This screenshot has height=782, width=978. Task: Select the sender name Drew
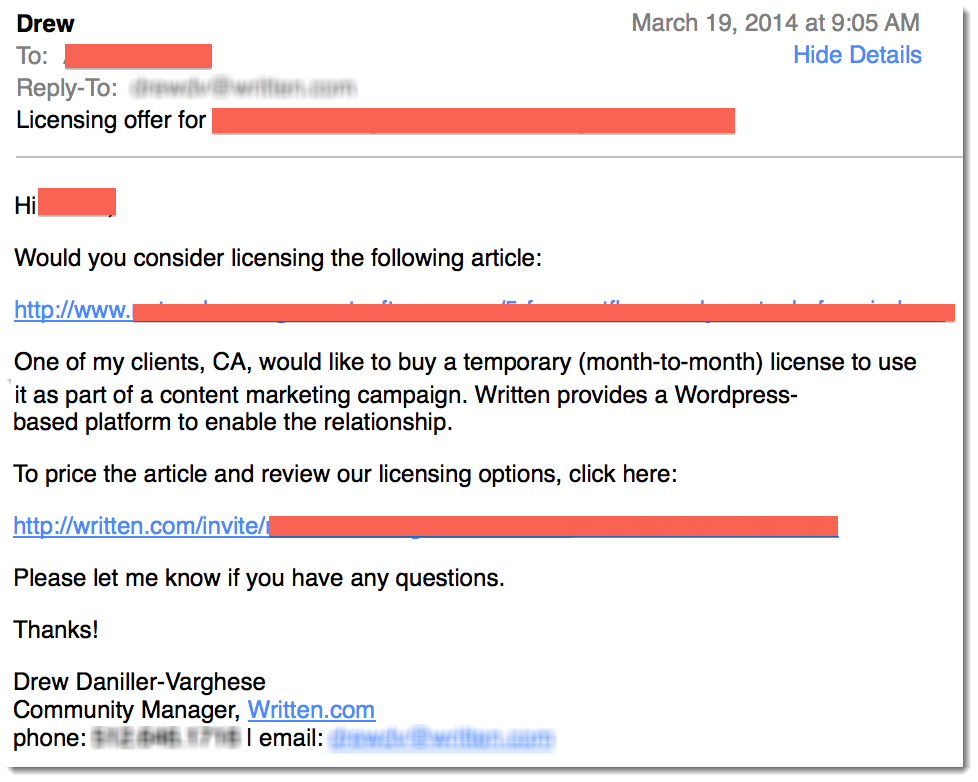[46, 24]
